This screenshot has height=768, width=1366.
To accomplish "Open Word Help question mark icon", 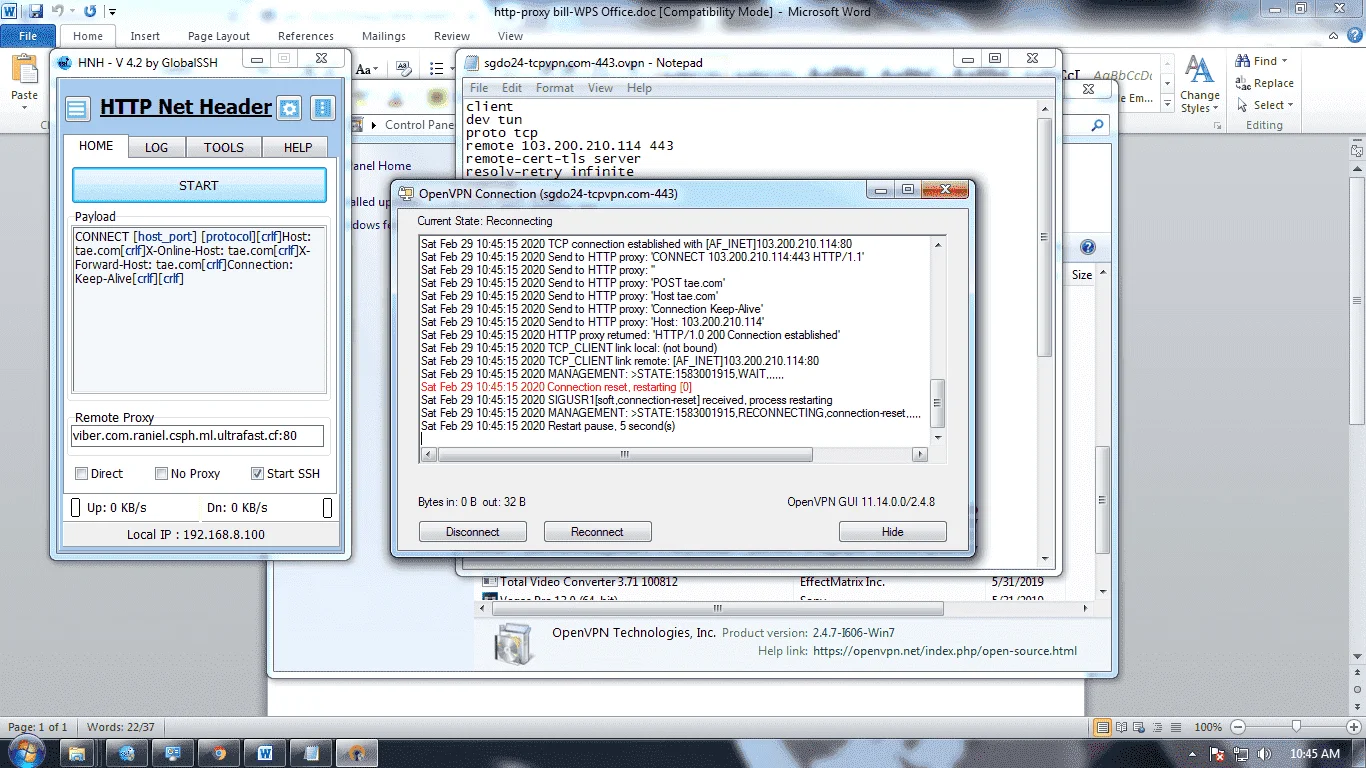I will (1355, 36).
